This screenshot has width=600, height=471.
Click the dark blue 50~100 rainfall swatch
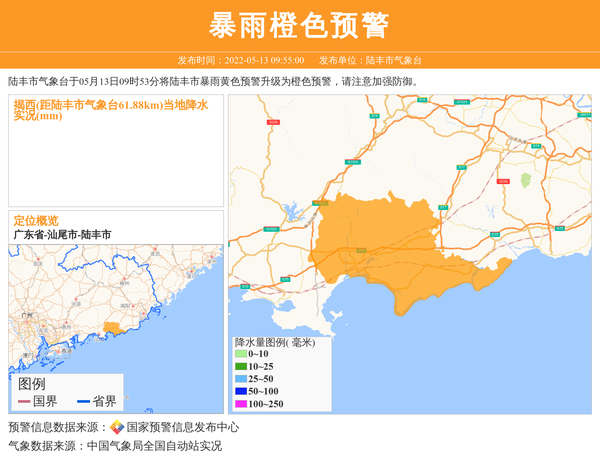point(240,391)
